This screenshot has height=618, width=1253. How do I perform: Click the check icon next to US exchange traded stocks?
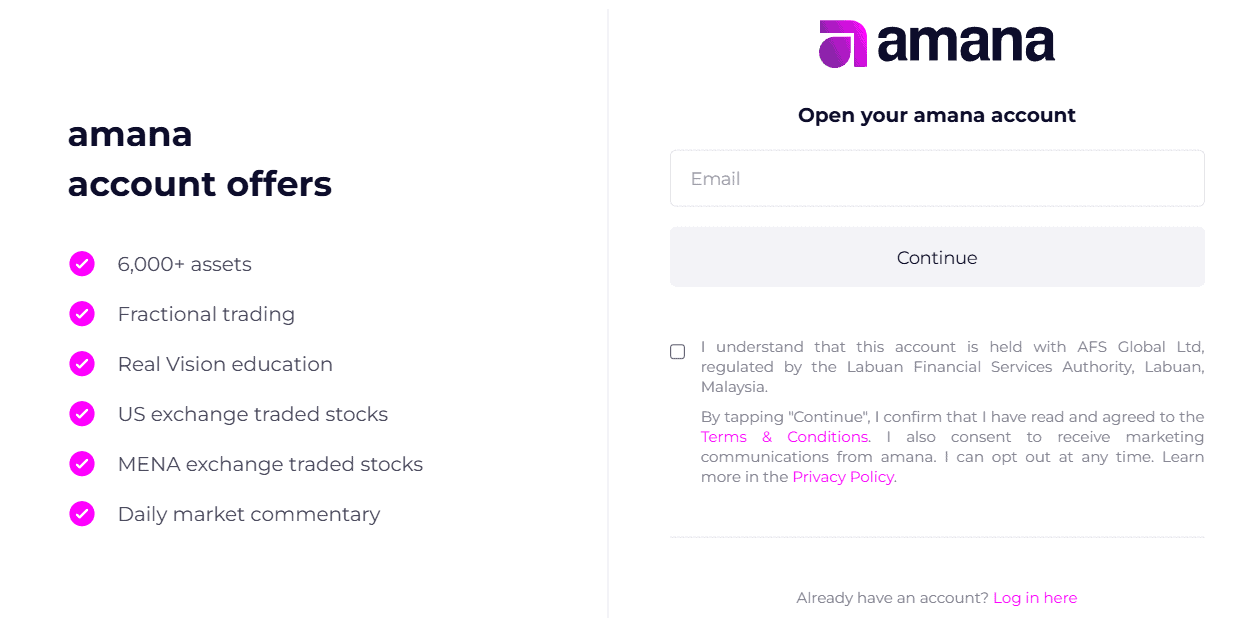(81, 413)
